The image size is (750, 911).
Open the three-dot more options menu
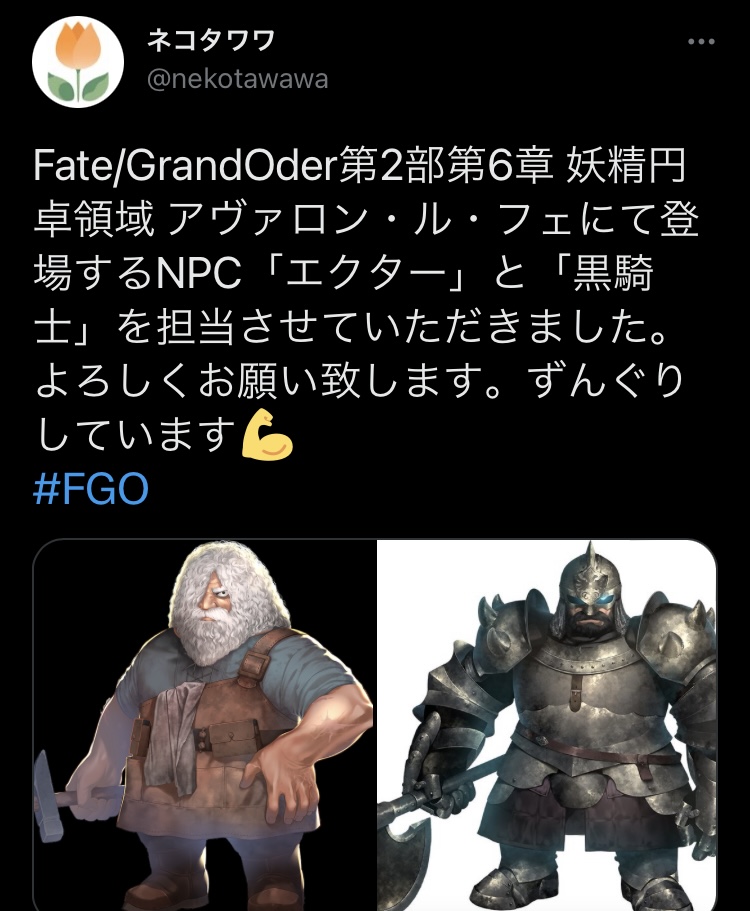pyautogui.click(x=701, y=42)
